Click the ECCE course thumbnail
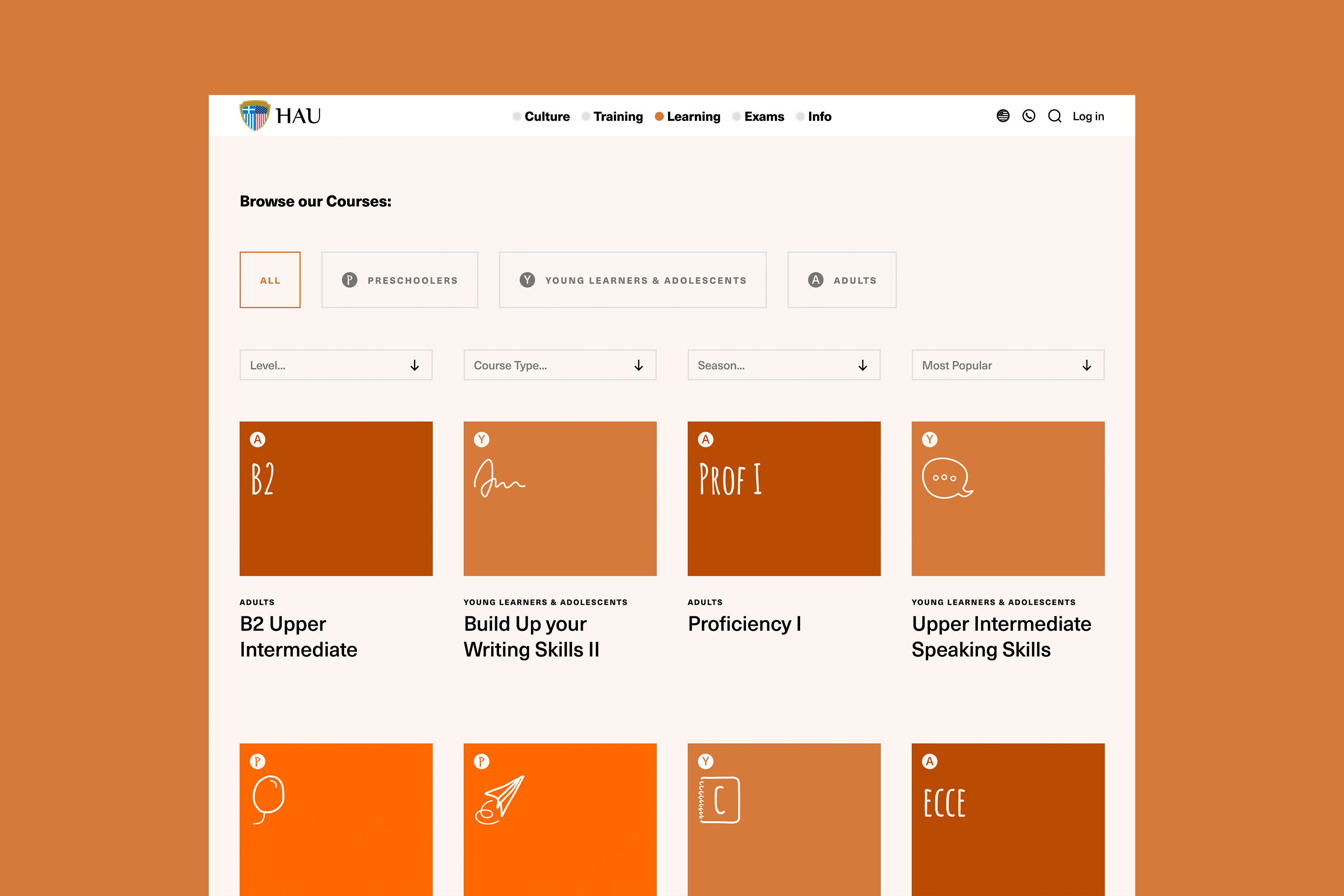 1008,819
